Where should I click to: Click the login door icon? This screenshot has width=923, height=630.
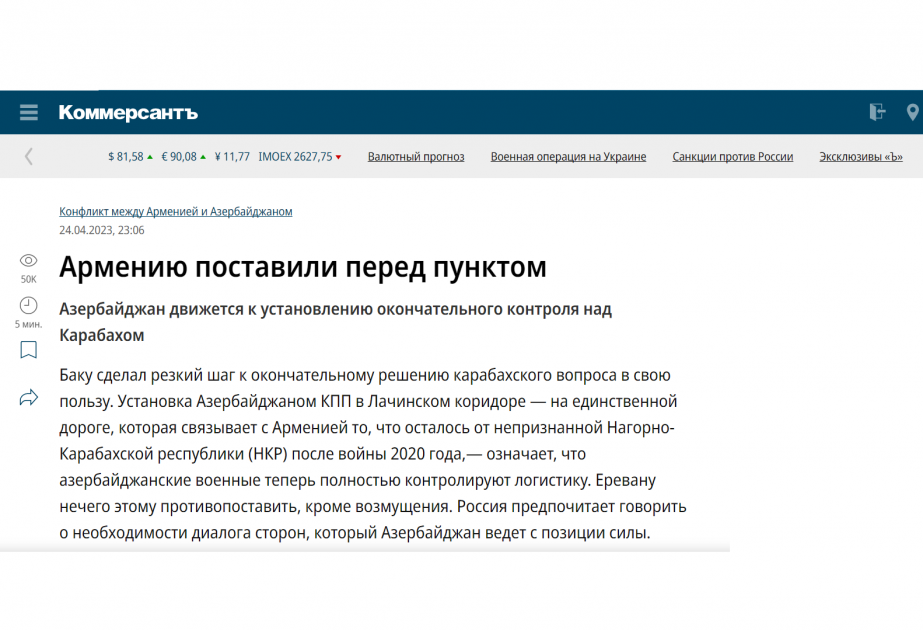(877, 112)
